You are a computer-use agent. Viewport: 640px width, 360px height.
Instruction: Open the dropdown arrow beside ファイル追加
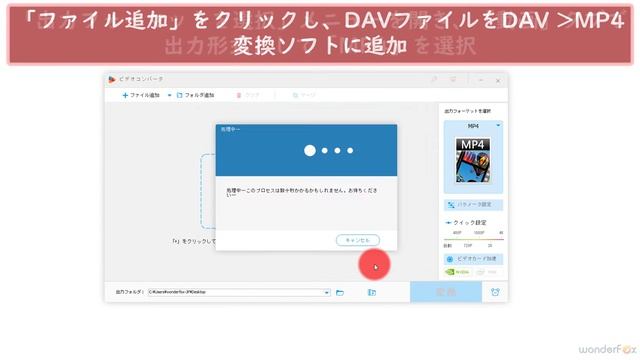point(169,96)
